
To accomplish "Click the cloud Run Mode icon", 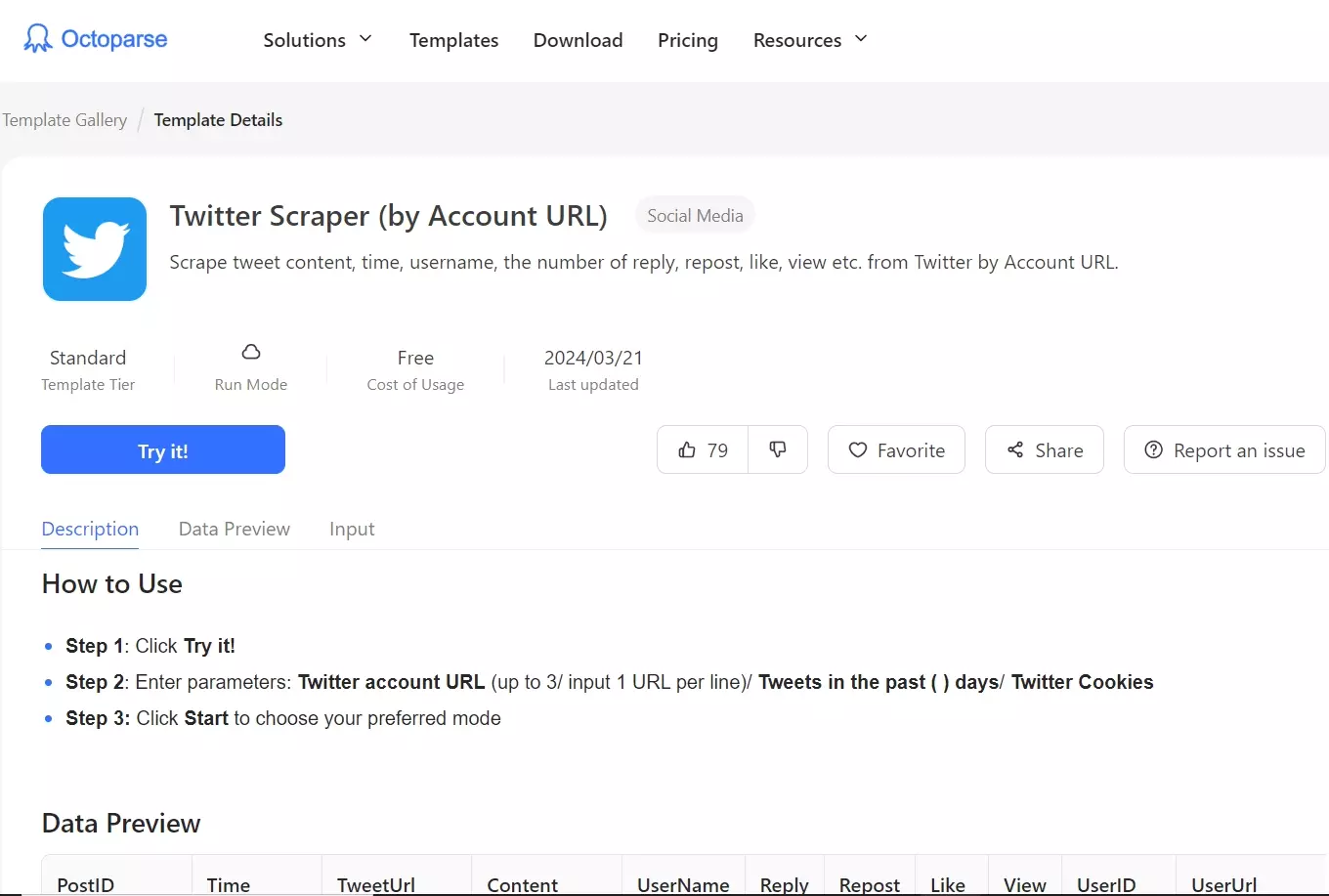I will click(x=251, y=353).
